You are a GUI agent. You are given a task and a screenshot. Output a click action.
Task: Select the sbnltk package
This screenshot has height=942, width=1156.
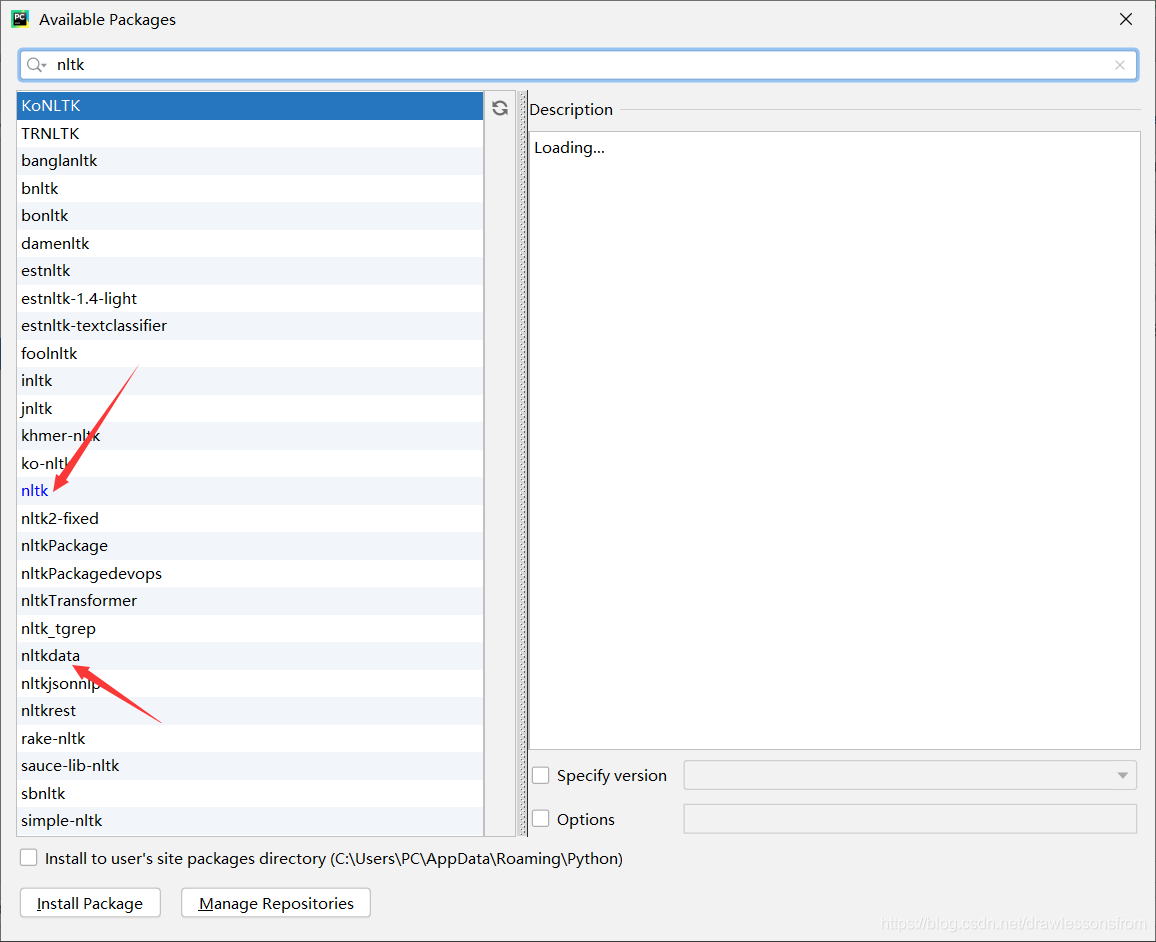point(250,794)
